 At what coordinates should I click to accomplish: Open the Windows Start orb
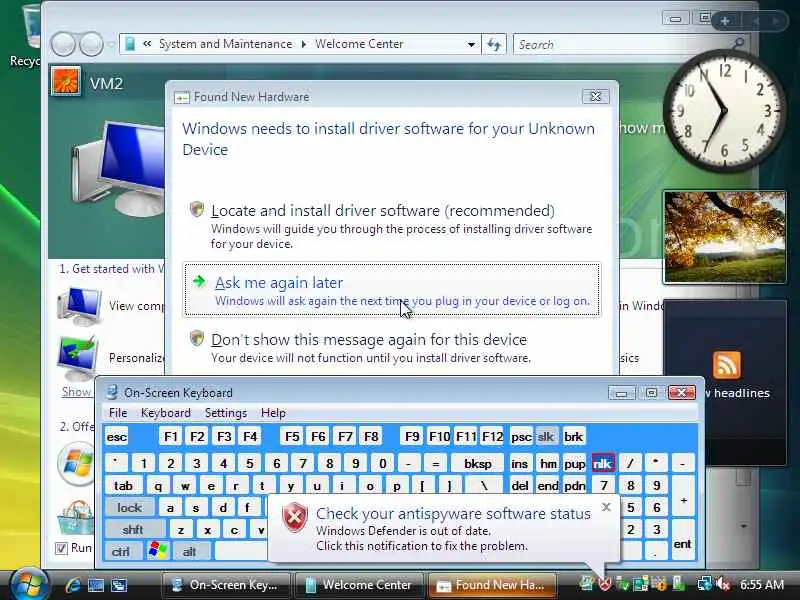coord(29,584)
